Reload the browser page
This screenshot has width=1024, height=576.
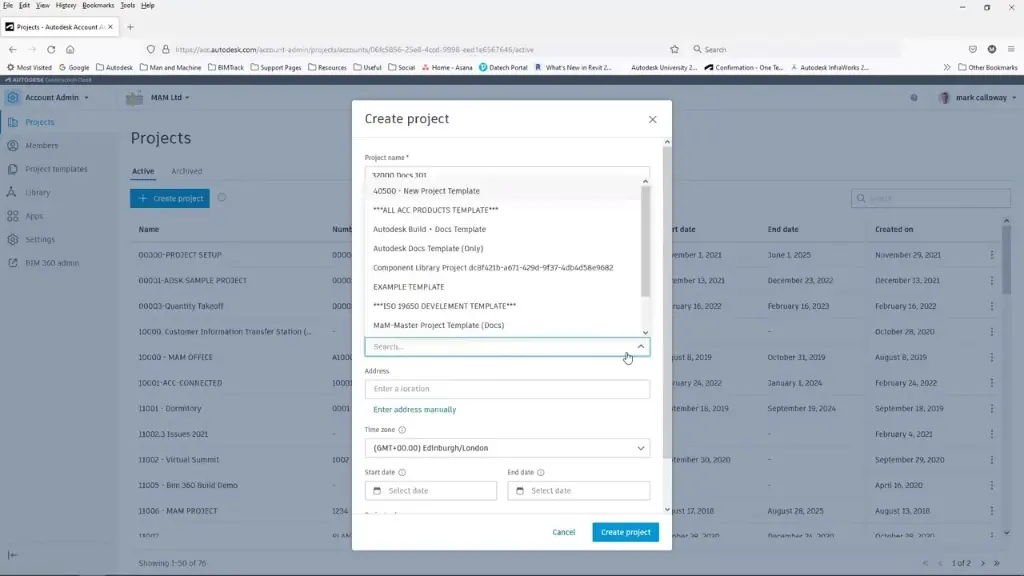coord(51,50)
